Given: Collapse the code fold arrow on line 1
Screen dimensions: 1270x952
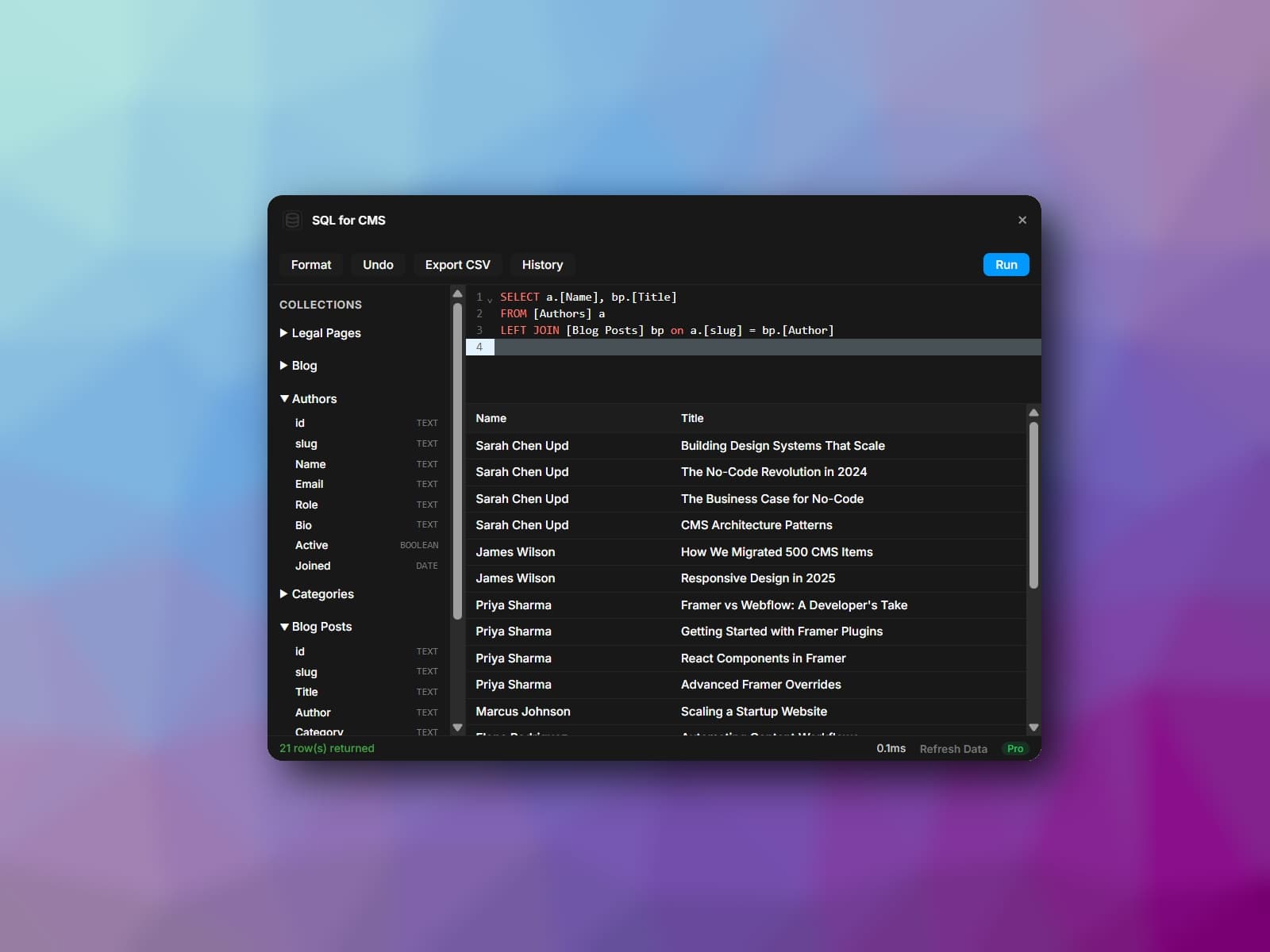Looking at the screenshot, I should (x=490, y=300).
